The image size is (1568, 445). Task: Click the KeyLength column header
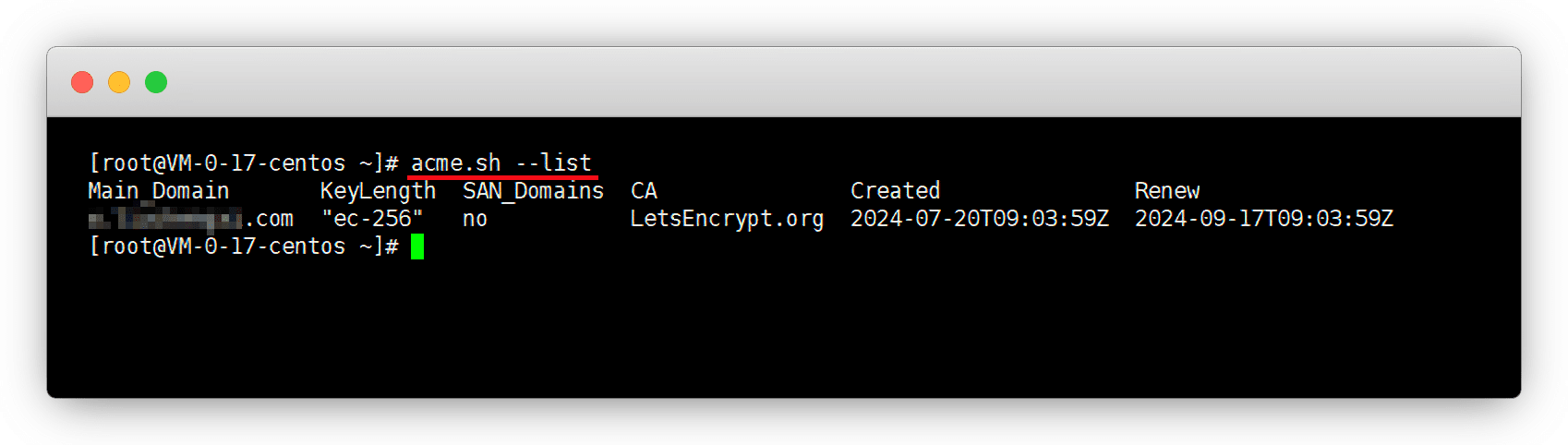pyautogui.click(x=378, y=191)
